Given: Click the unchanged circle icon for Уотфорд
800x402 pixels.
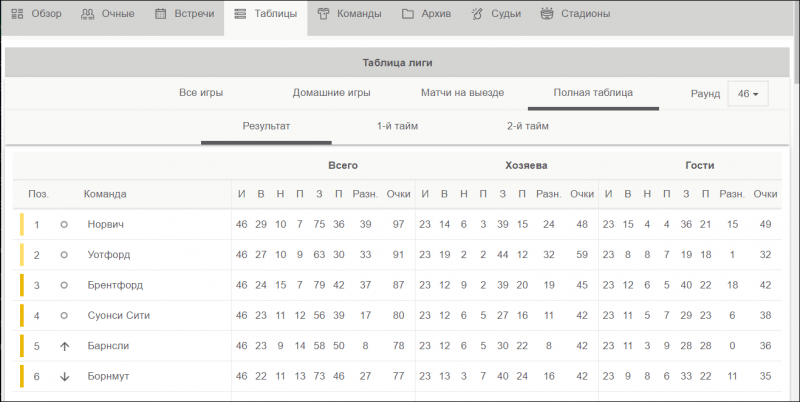Looking at the screenshot, I should pos(64,255).
